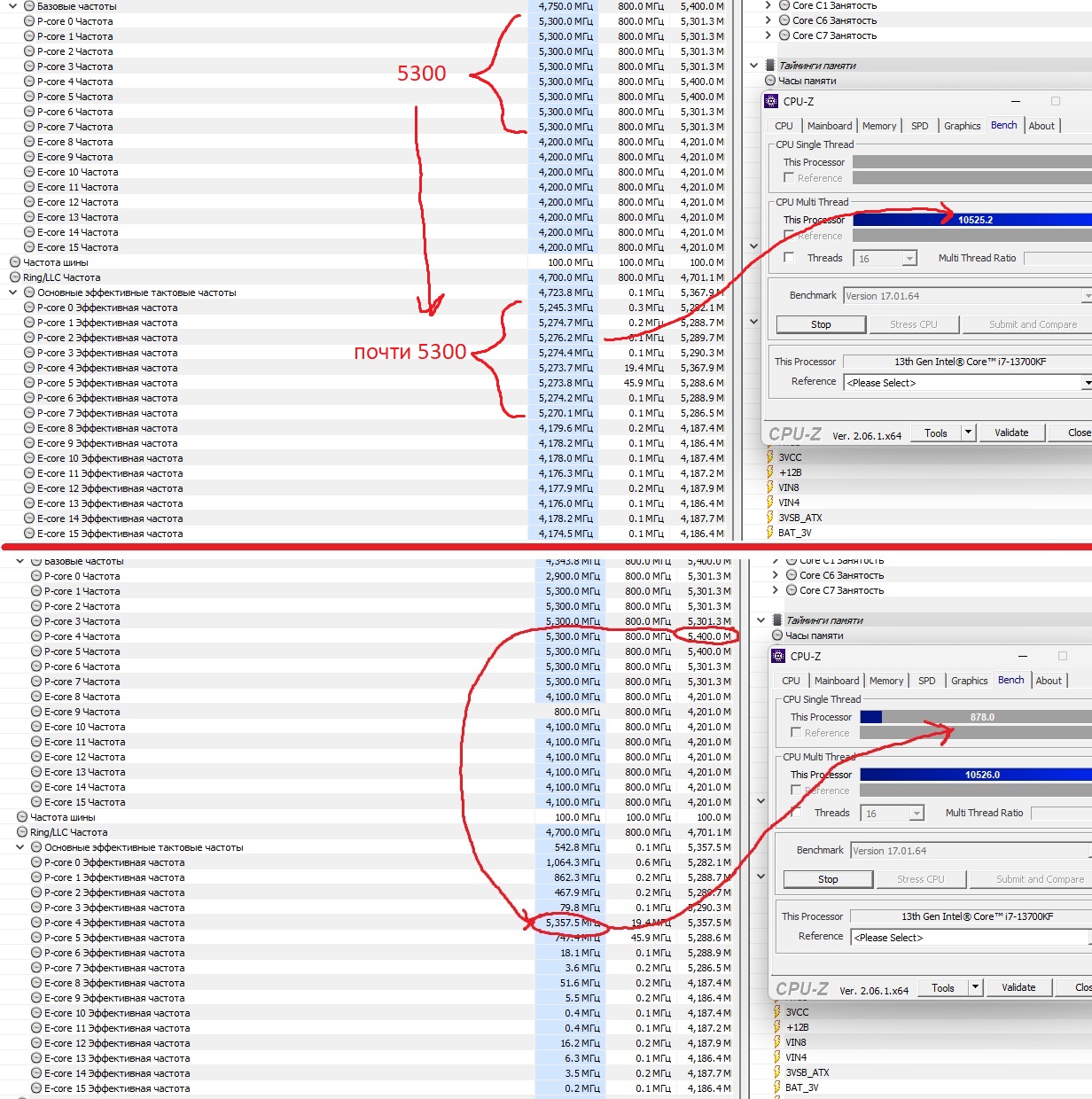
Task: Click clock icon of P-core 7 row reading 5,270.1 МГц
Action: [x=29, y=413]
